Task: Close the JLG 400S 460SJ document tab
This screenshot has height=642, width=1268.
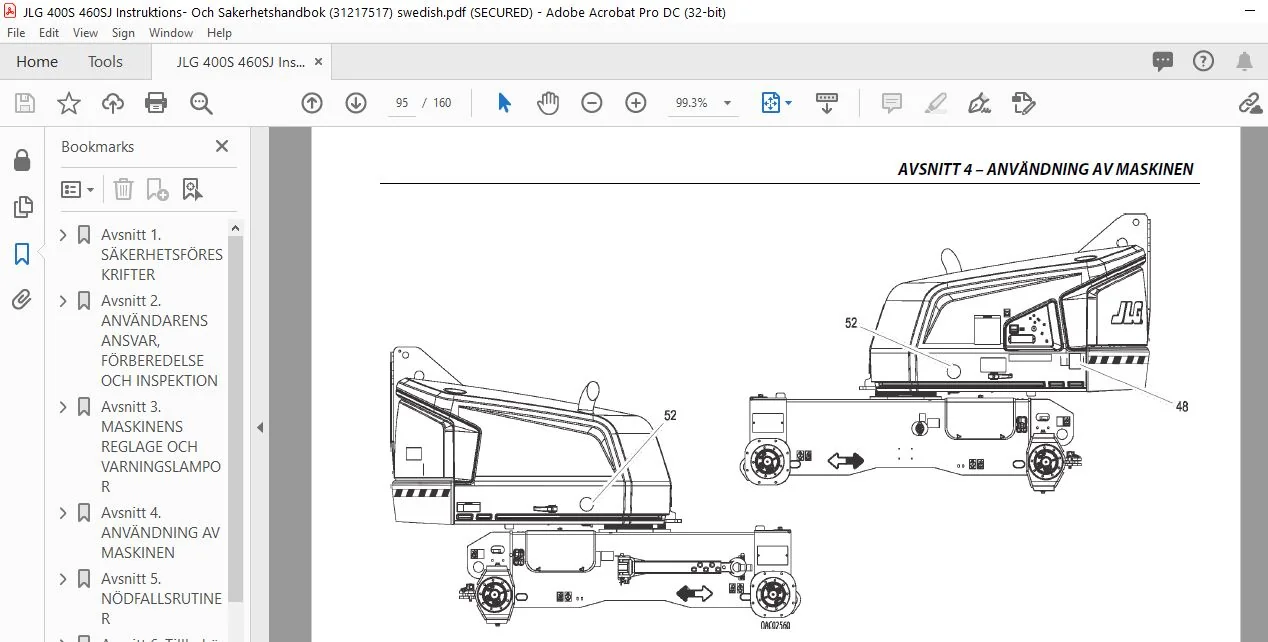Action: (x=319, y=61)
